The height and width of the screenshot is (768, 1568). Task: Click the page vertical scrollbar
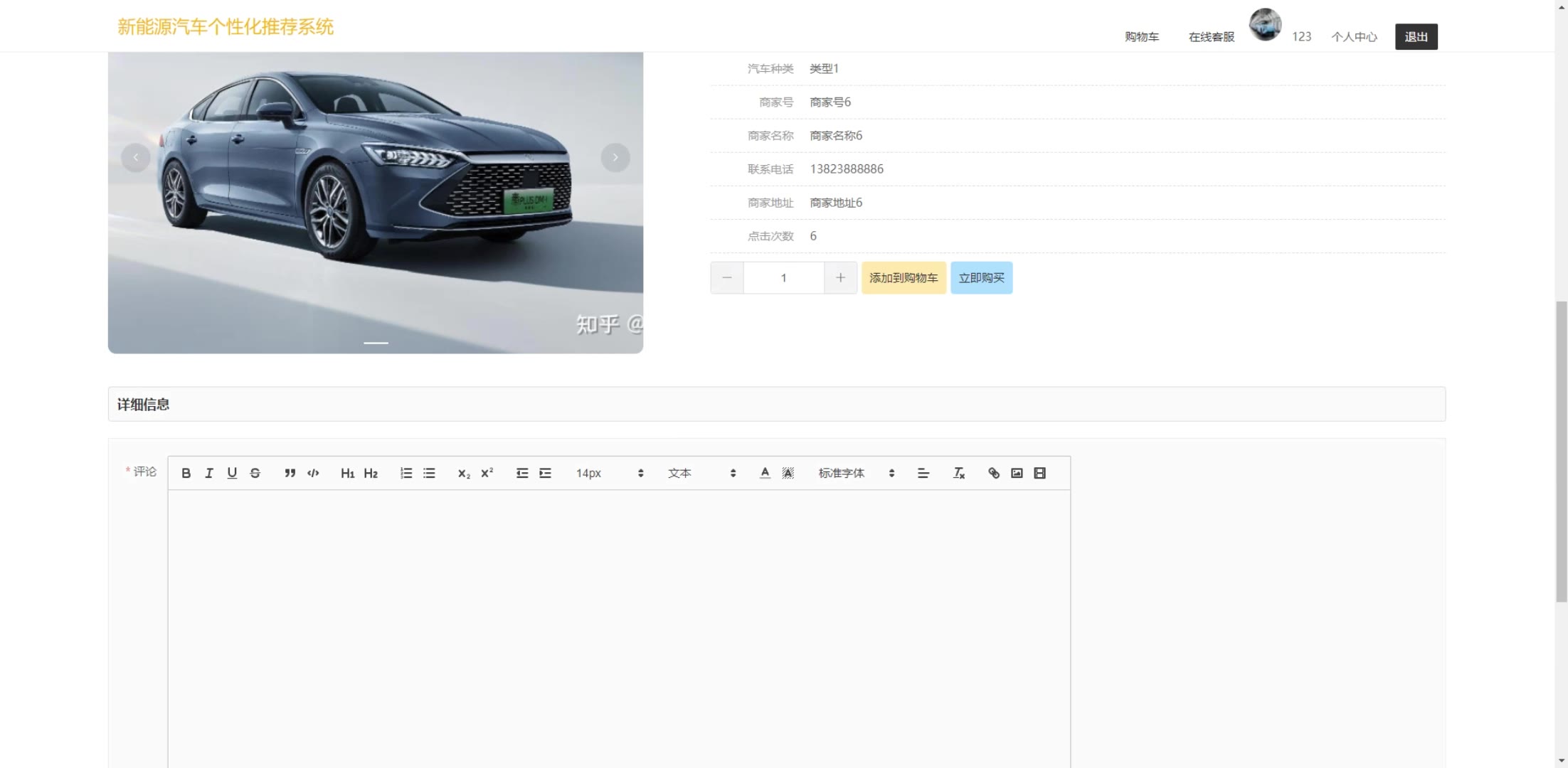(1562, 452)
